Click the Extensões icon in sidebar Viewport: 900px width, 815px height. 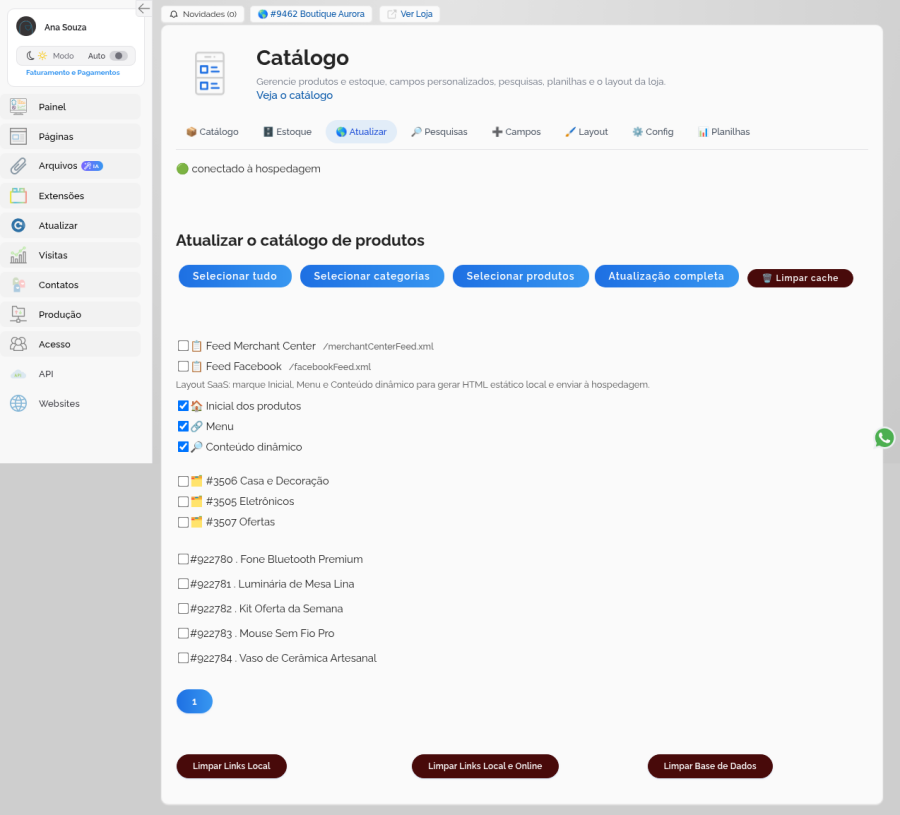pyautogui.click(x=18, y=196)
